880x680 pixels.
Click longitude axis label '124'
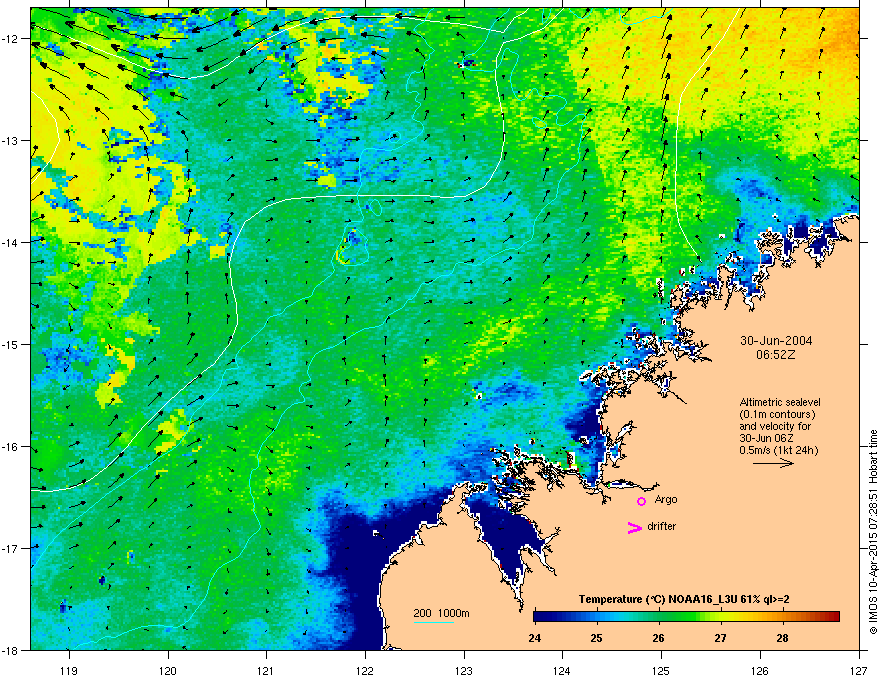562,670
